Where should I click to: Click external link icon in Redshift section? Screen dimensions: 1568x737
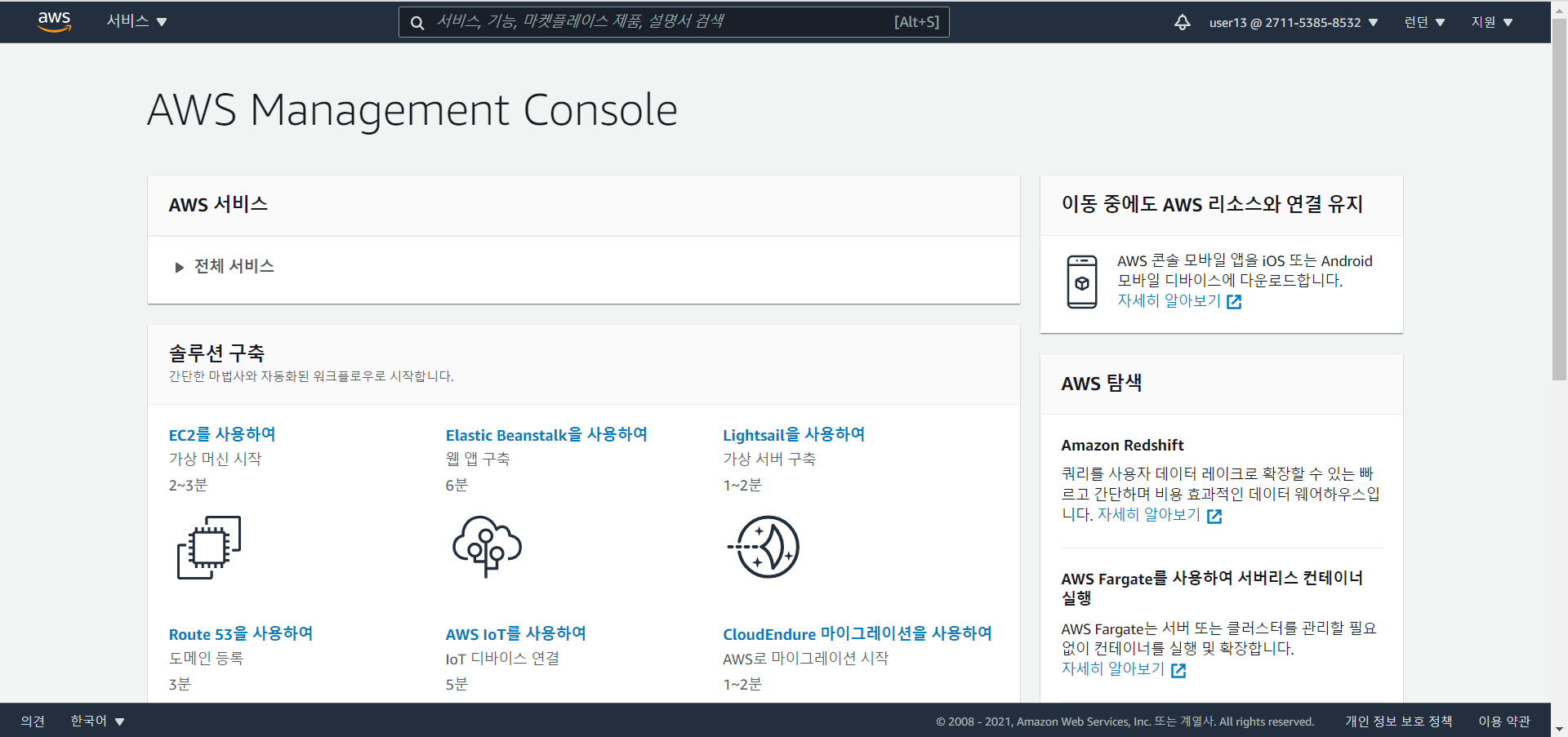tap(1214, 516)
